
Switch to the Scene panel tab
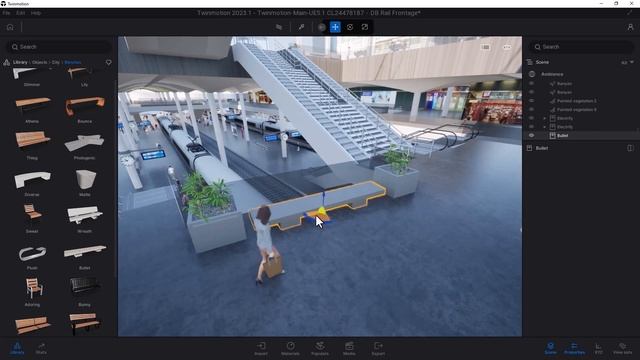[x=550, y=348]
